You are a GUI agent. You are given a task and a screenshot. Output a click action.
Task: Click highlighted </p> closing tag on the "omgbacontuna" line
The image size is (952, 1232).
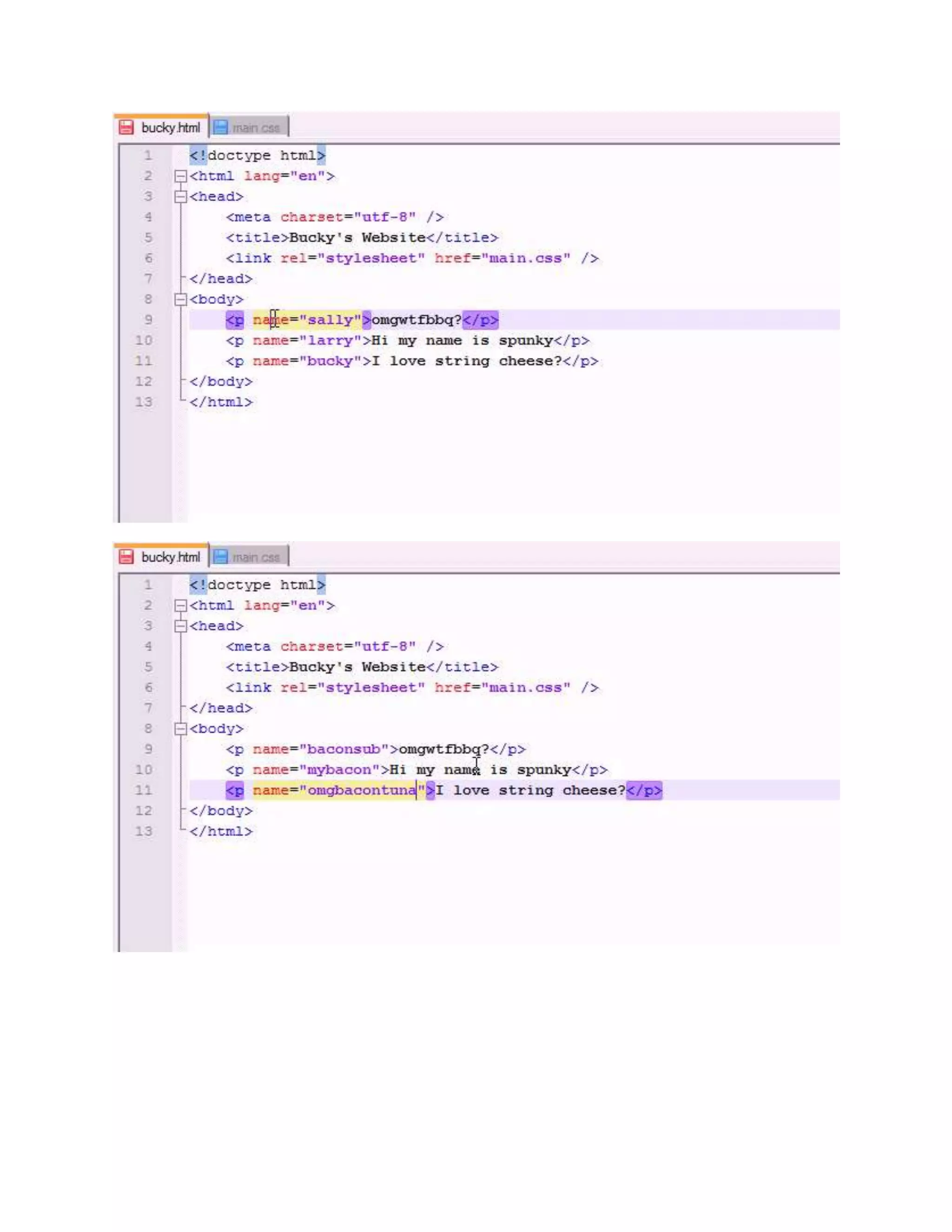pos(644,790)
